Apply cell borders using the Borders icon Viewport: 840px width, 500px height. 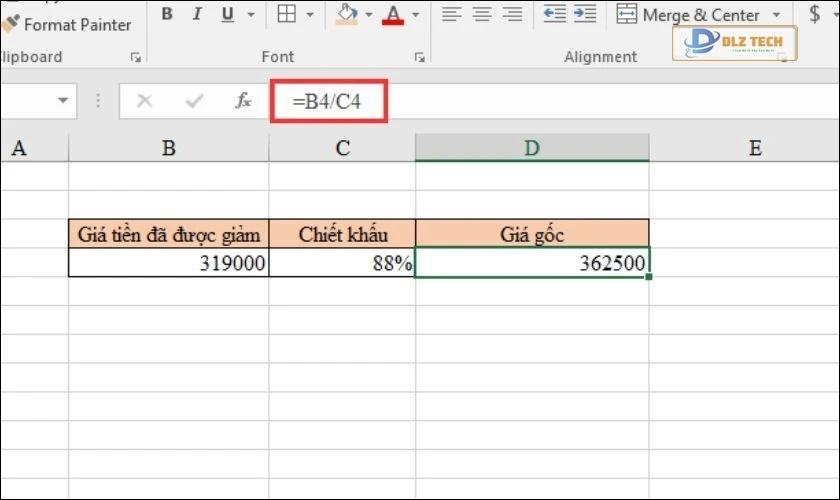[x=287, y=14]
